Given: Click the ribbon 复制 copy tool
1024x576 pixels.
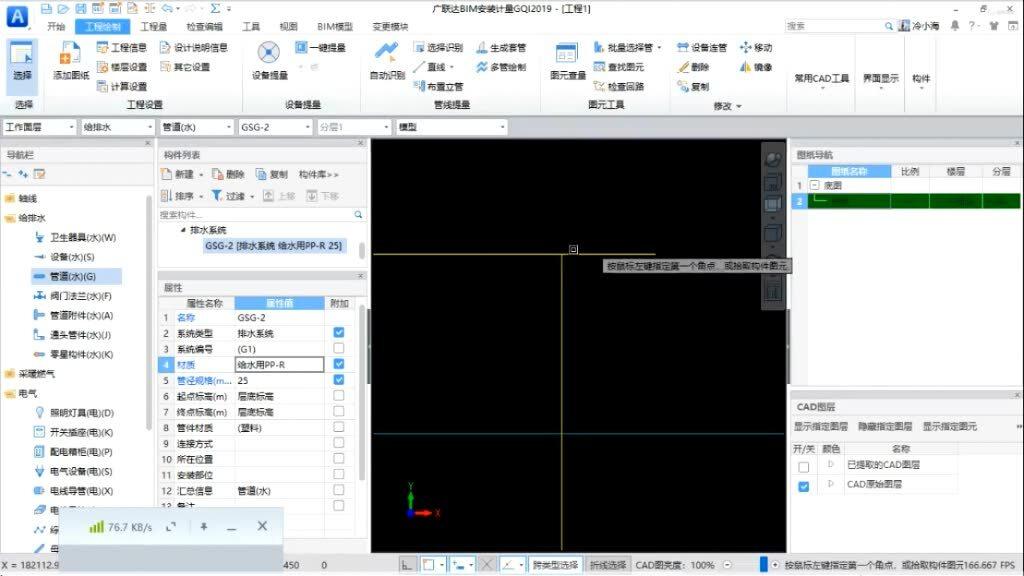Looking at the screenshot, I should pos(694,87).
